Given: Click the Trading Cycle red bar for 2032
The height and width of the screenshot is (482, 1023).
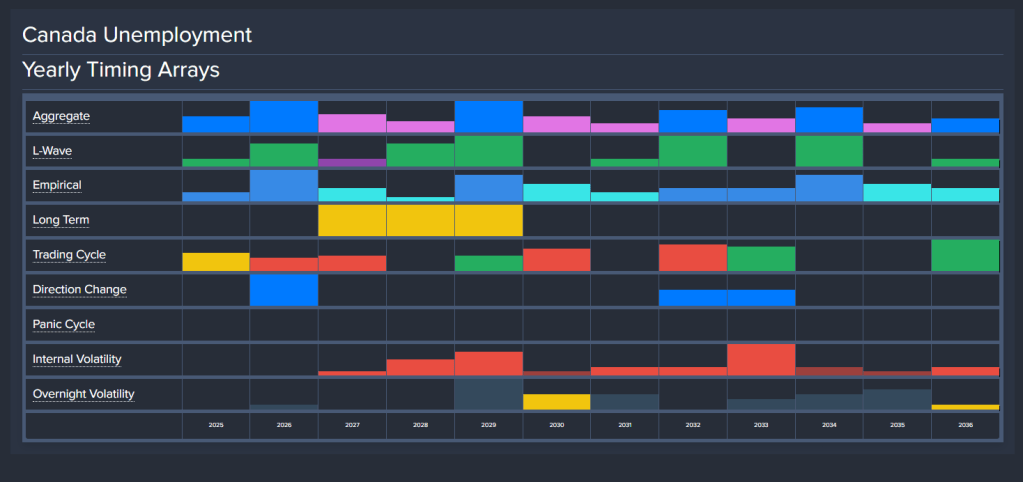Looking at the screenshot, I should [693, 258].
